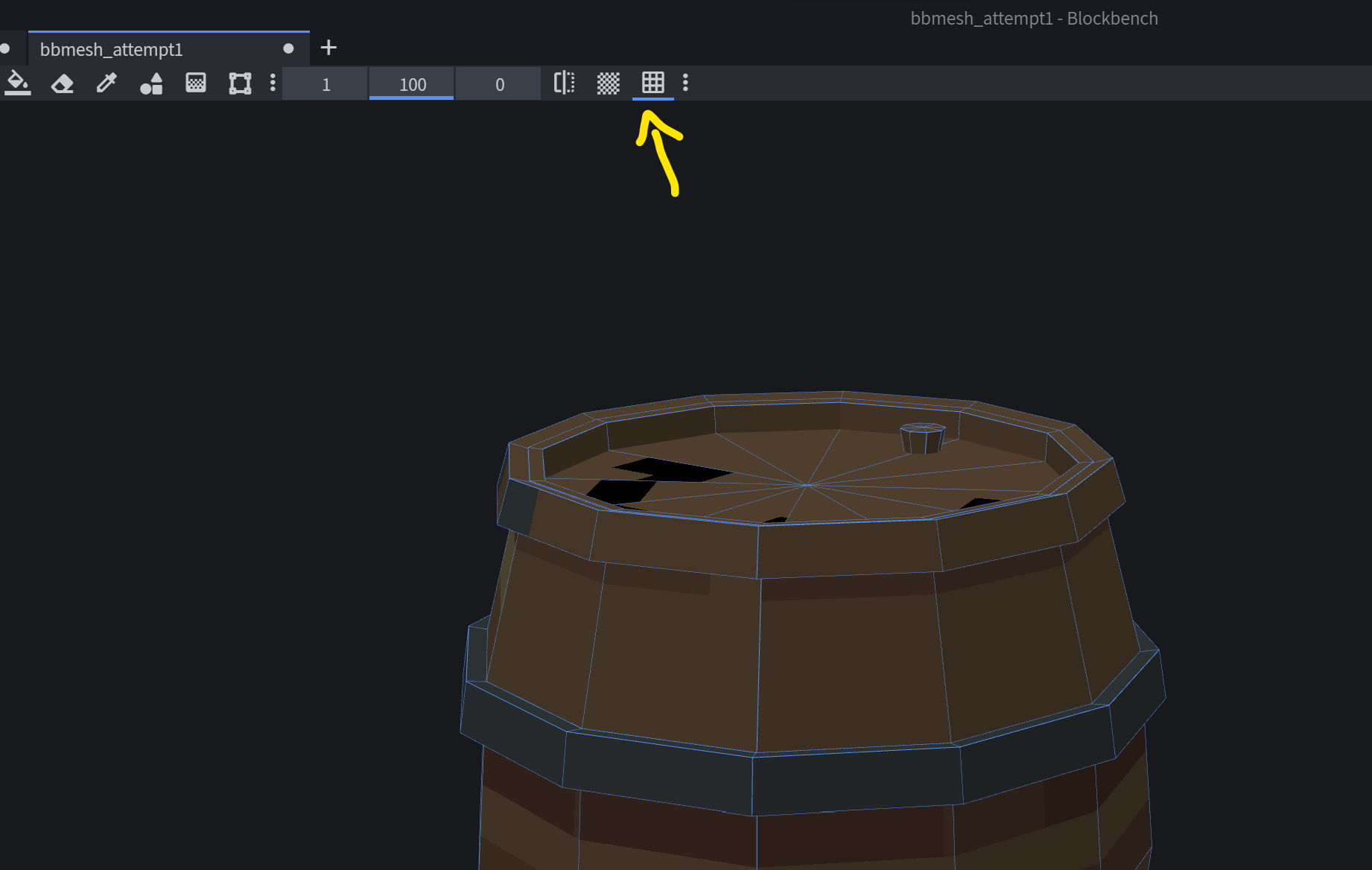Click the barrel mesh in the viewport

(x=804, y=633)
